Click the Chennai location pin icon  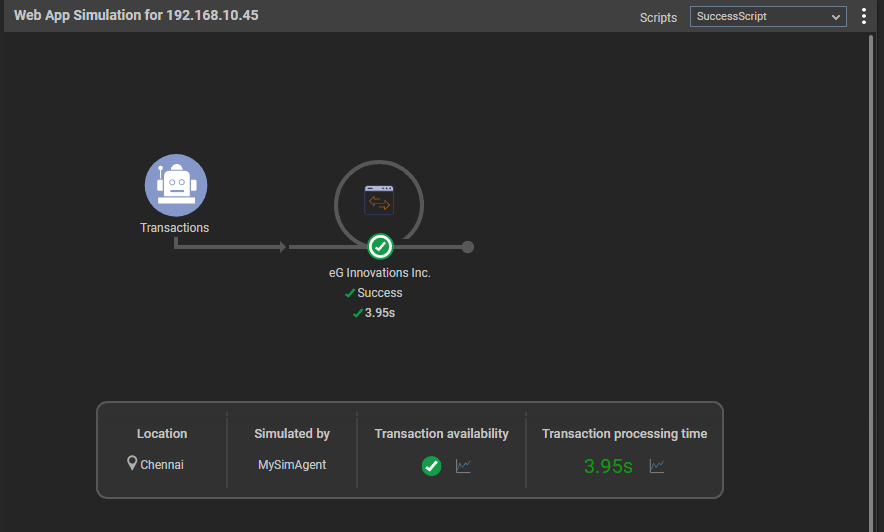(132, 463)
